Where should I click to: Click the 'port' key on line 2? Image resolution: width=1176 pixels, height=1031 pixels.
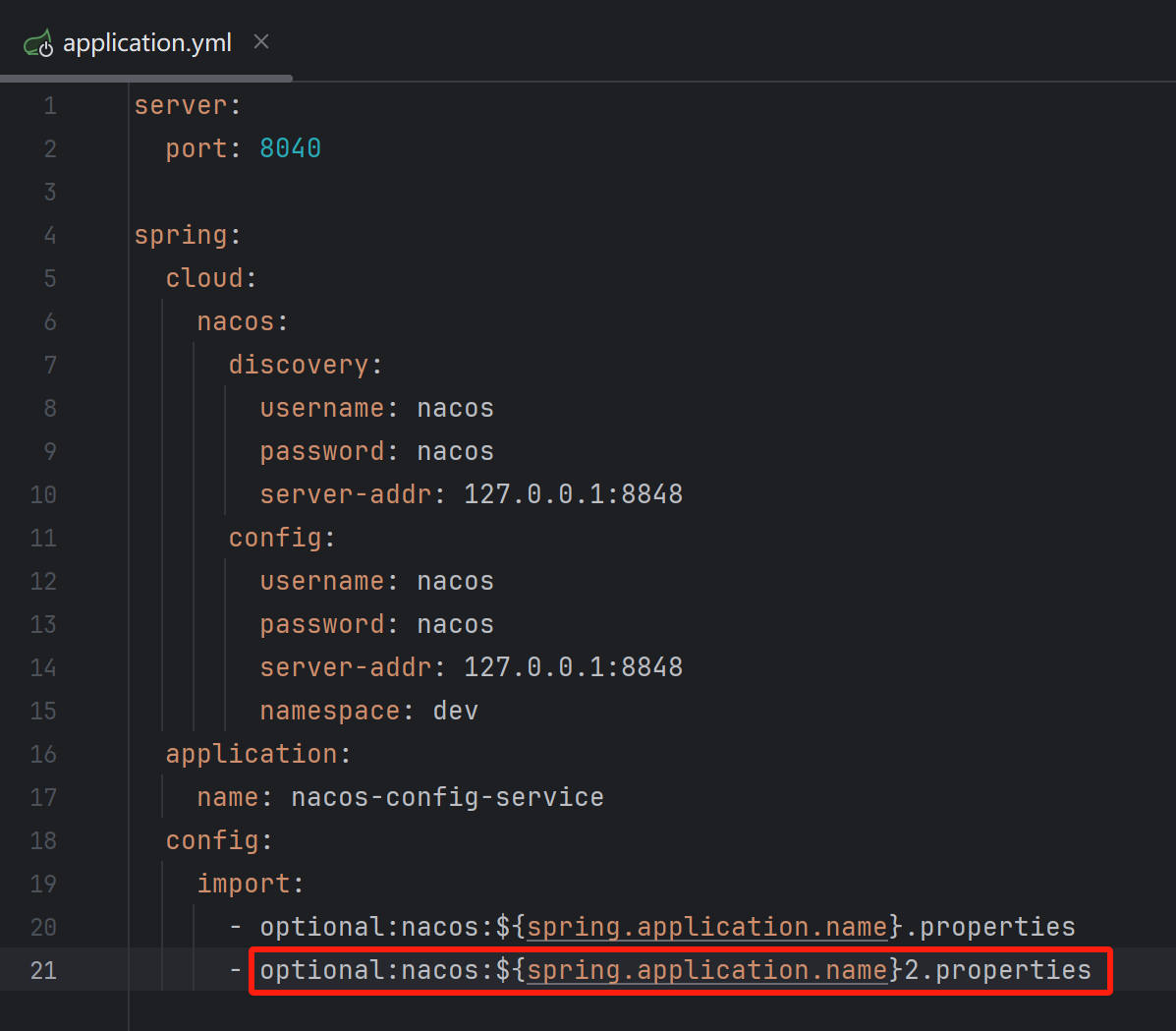click(x=196, y=148)
